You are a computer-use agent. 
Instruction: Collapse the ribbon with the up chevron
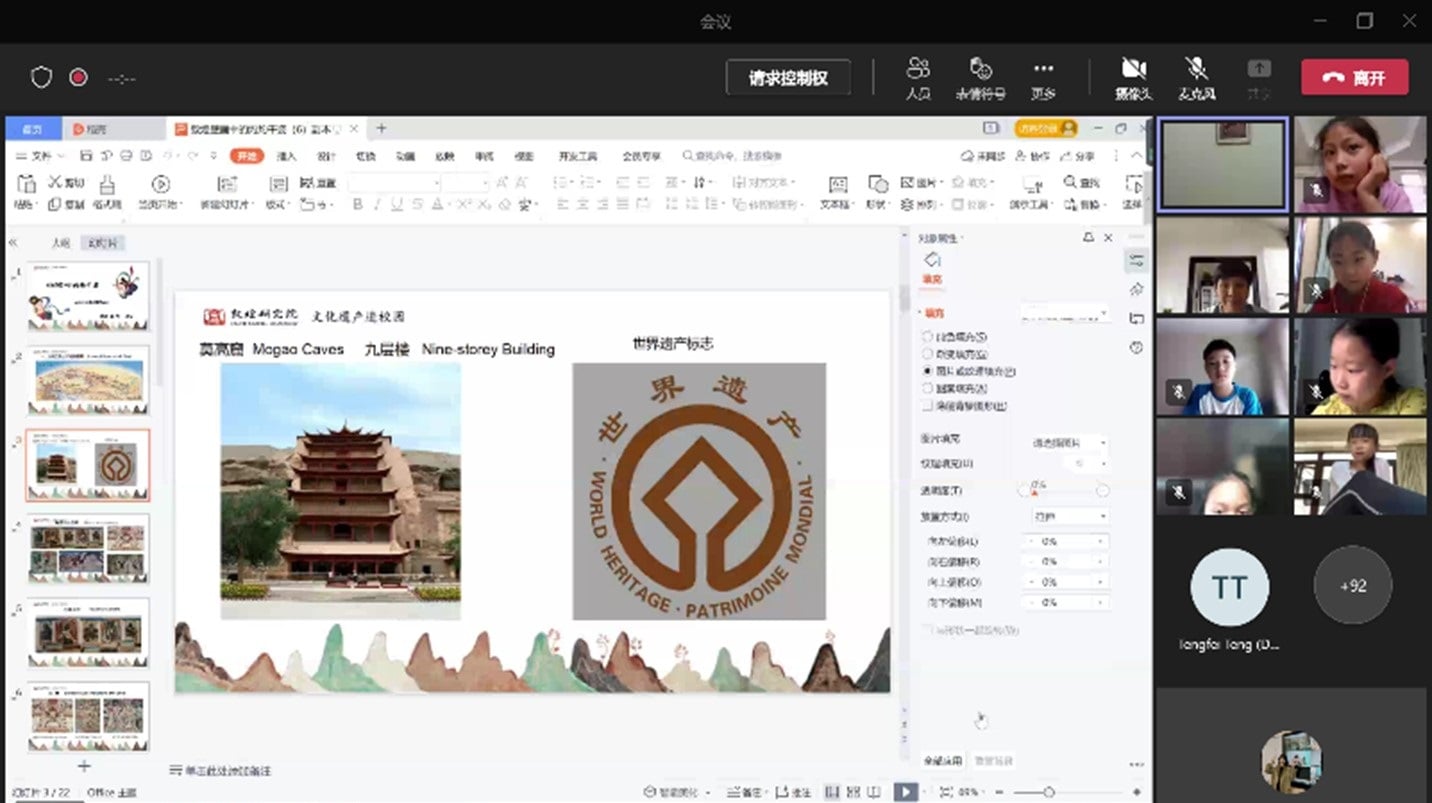coord(1137,156)
